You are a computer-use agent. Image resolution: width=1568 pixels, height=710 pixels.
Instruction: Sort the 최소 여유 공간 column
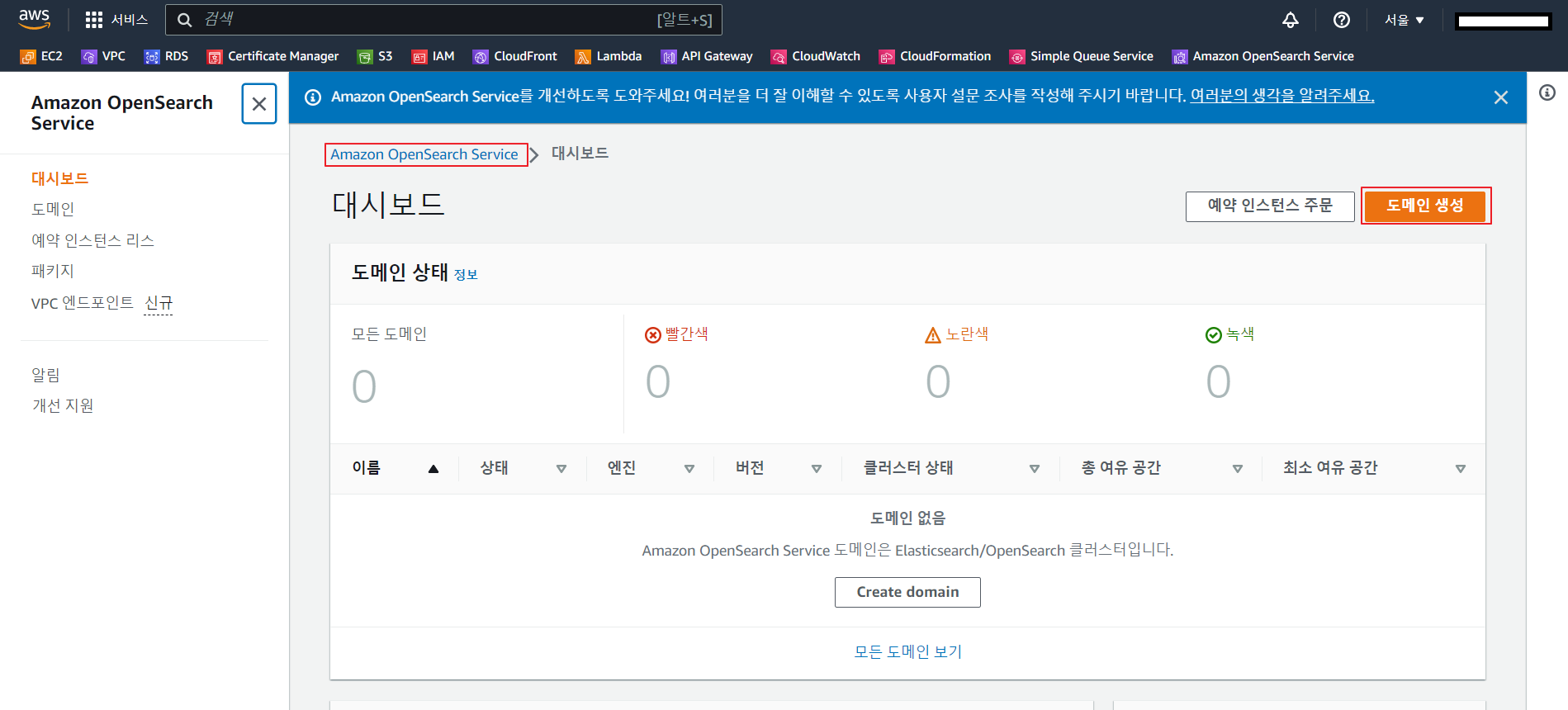(1461, 469)
